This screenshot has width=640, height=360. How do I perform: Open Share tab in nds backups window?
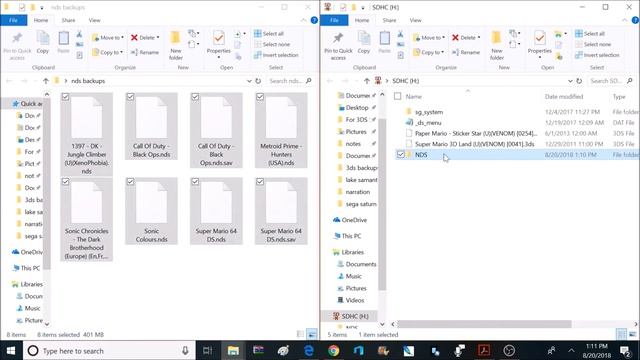68,20
